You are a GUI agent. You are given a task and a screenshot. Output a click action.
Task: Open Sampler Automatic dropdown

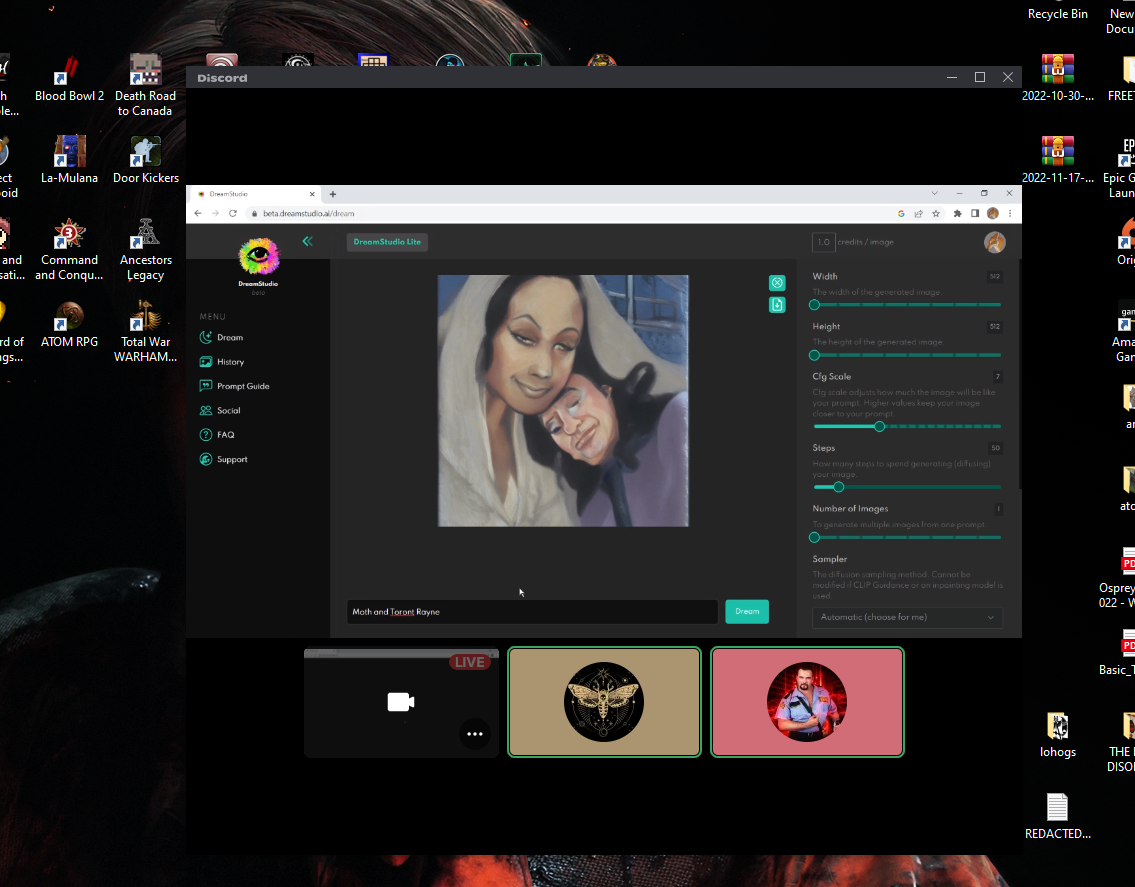pyautogui.click(x=907, y=617)
